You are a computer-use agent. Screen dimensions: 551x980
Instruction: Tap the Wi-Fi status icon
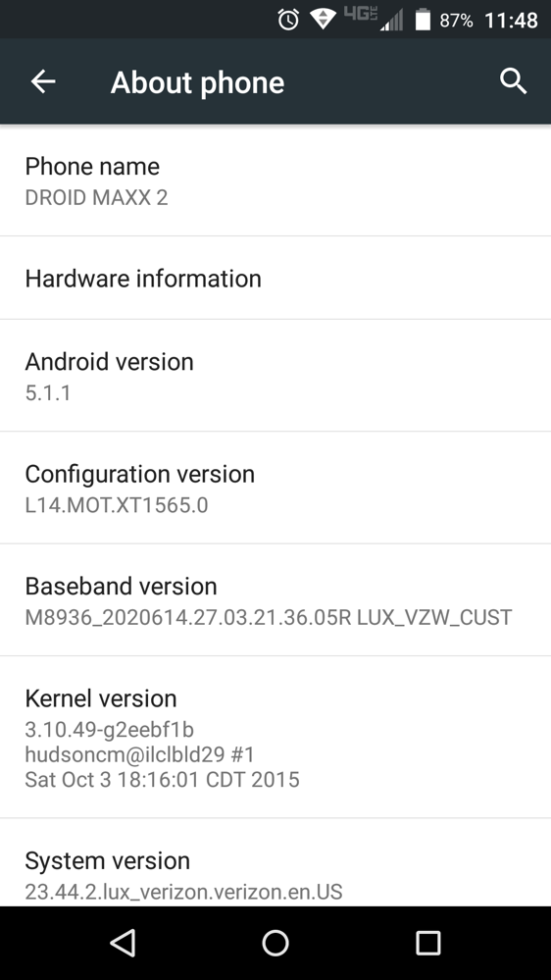pos(323,19)
